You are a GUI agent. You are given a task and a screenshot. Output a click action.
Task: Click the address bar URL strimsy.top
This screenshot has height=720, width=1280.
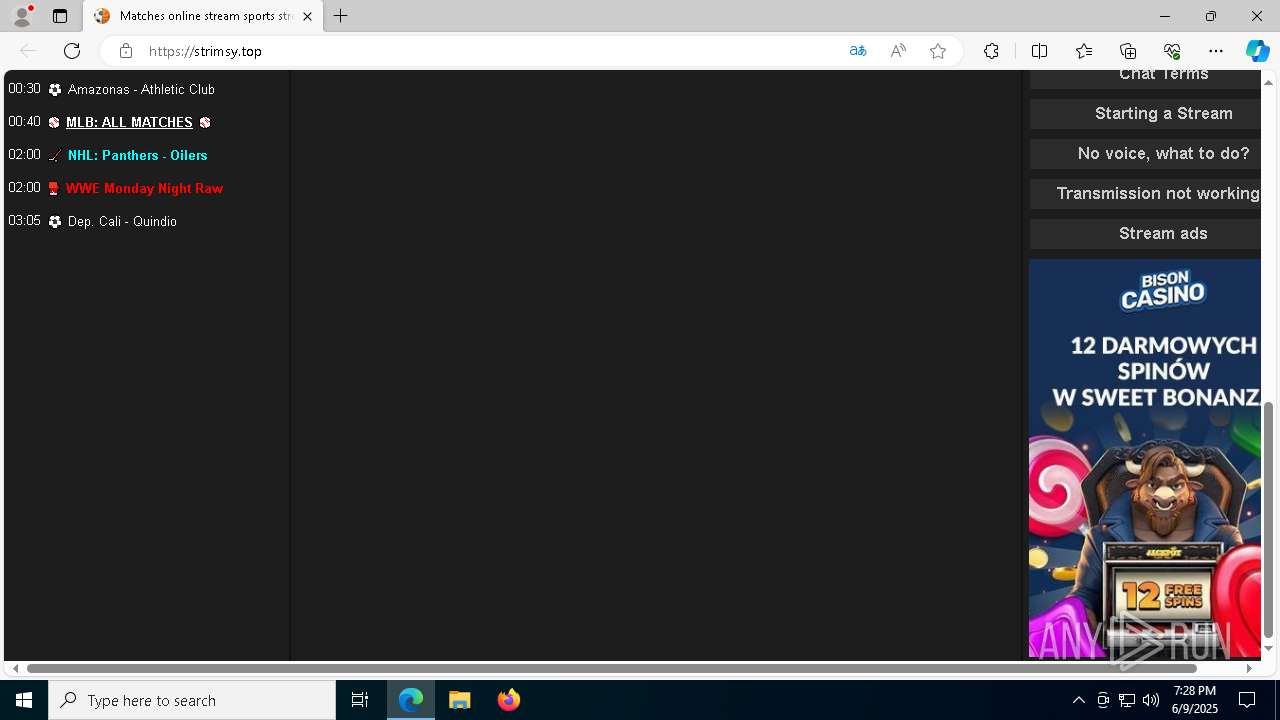click(205, 51)
